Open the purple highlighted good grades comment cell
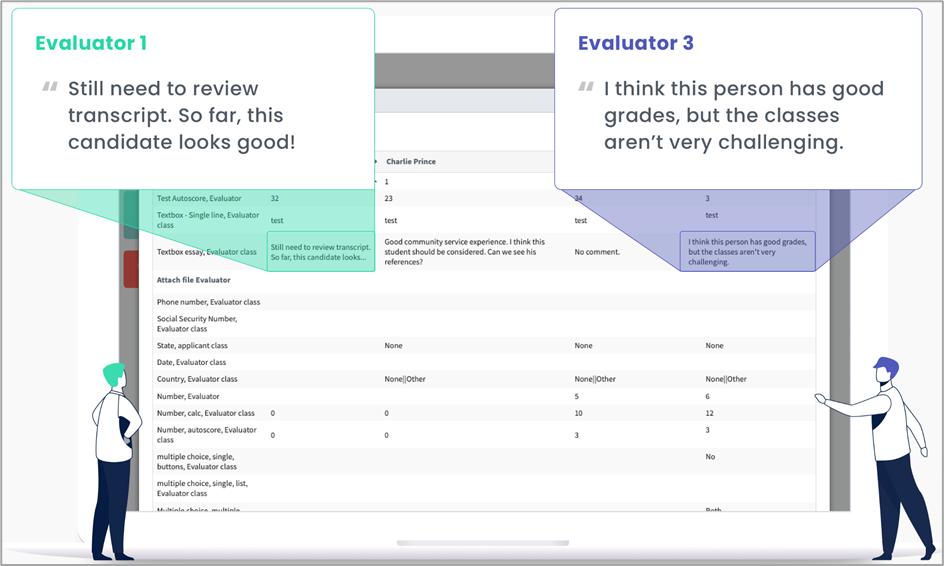 point(747,252)
